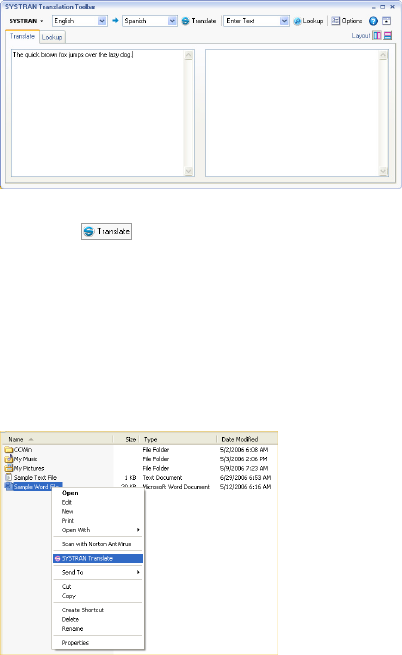Select the Sample Text File icon
Screen dimensions: 402x655
point(8,477)
